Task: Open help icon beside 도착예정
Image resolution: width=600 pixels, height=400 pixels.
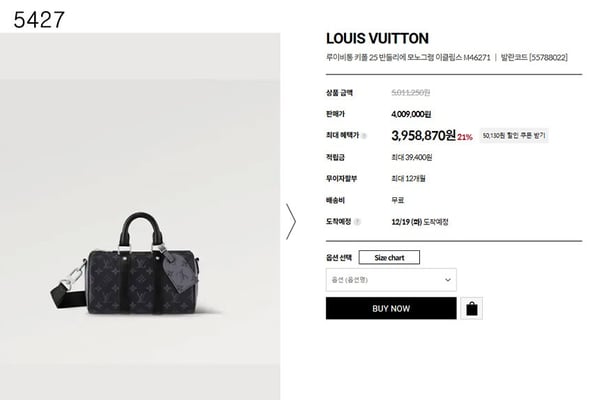Action: (357, 222)
